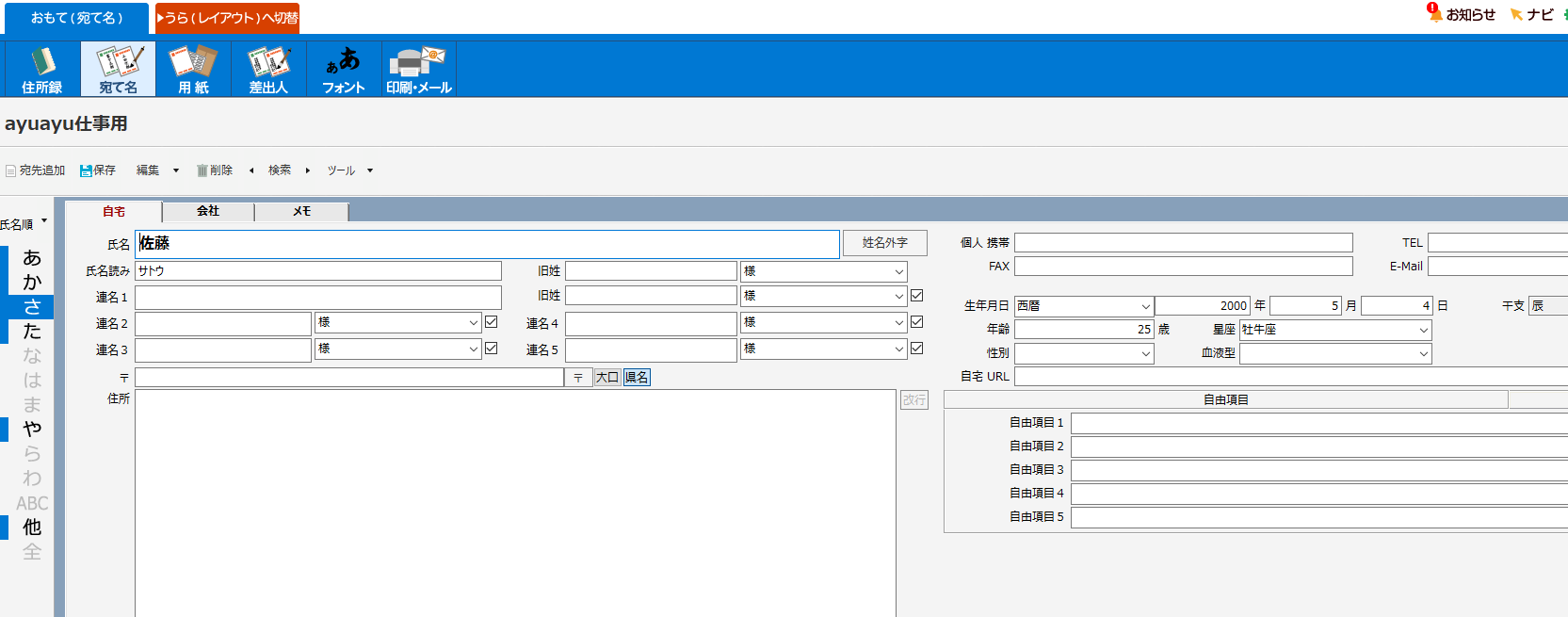Click the 姓名外字 button
This screenshot has height=617, width=1568.
(x=884, y=243)
